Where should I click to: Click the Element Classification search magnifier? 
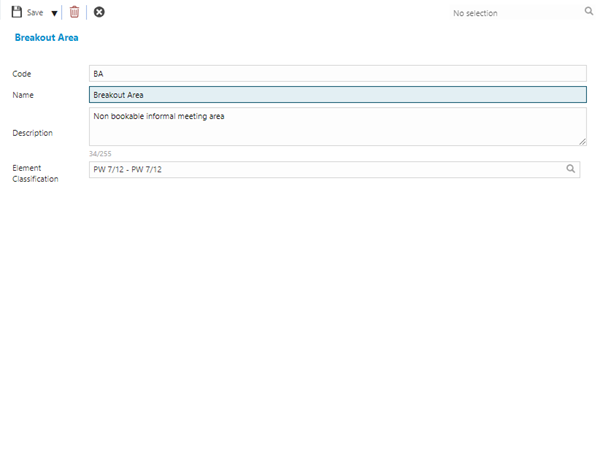tap(571, 170)
